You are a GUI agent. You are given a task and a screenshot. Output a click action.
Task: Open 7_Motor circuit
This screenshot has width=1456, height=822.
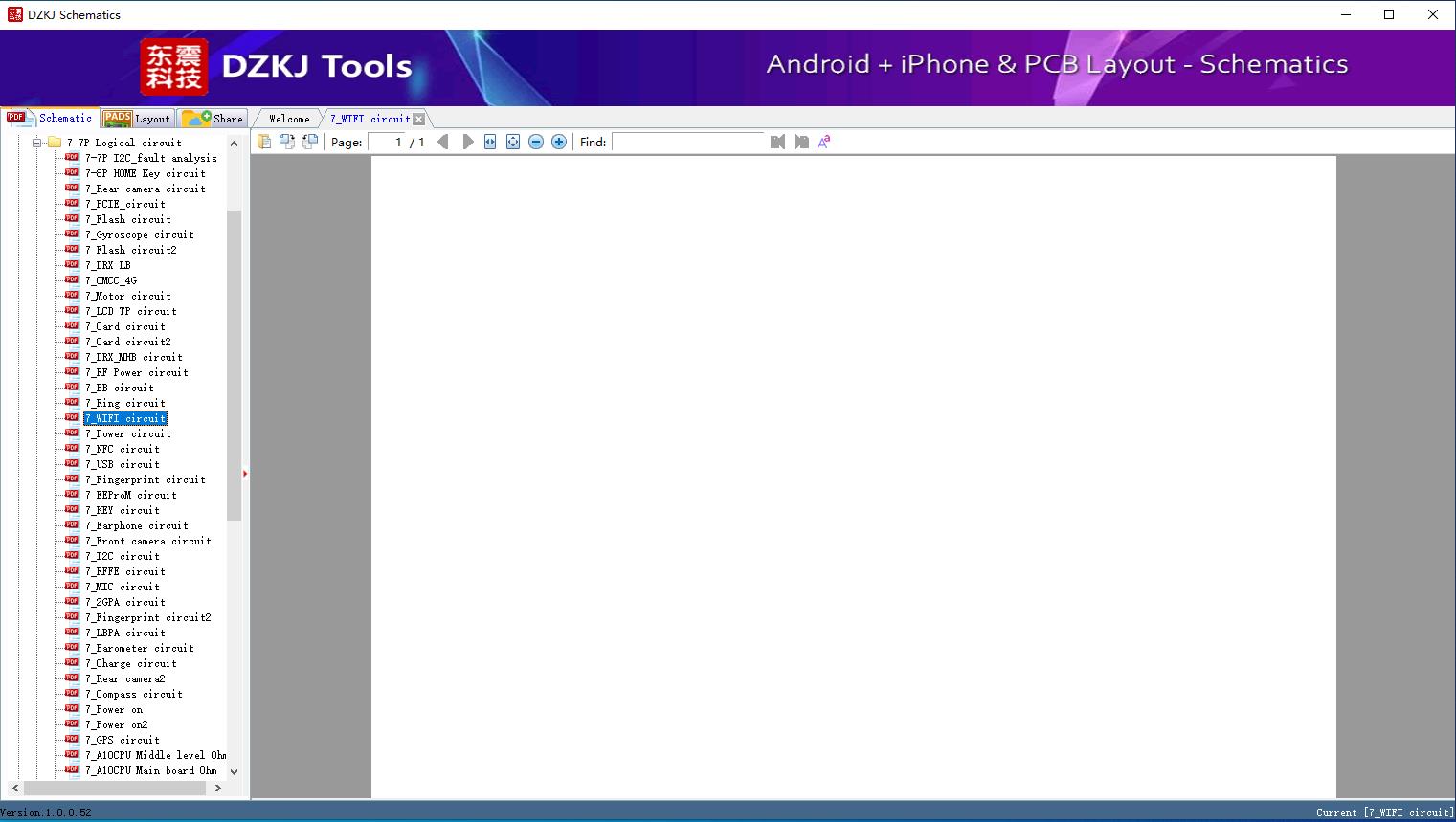pos(128,296)
